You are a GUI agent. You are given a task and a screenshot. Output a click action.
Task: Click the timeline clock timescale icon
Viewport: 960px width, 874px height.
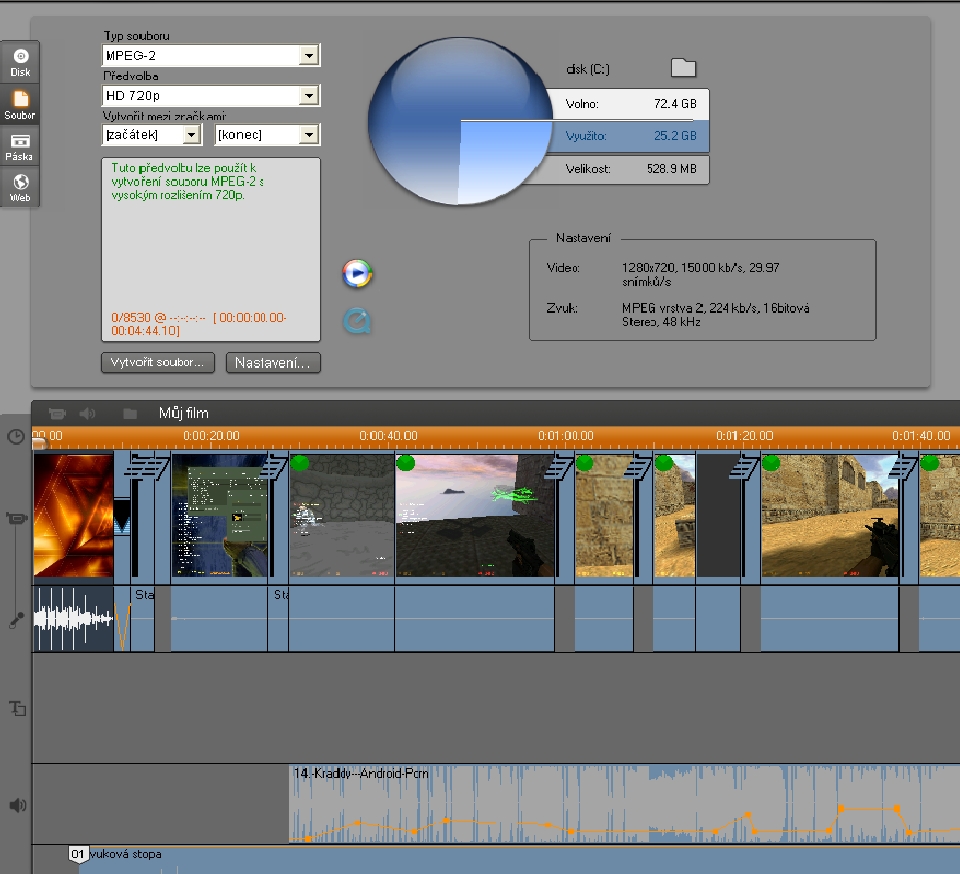tap(16, 437)
